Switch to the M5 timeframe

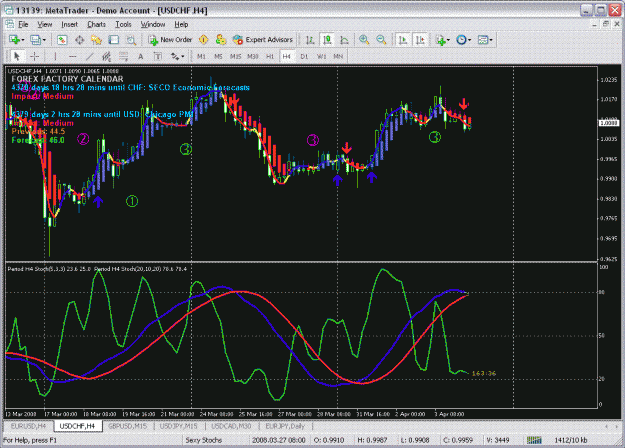(218, 56)
